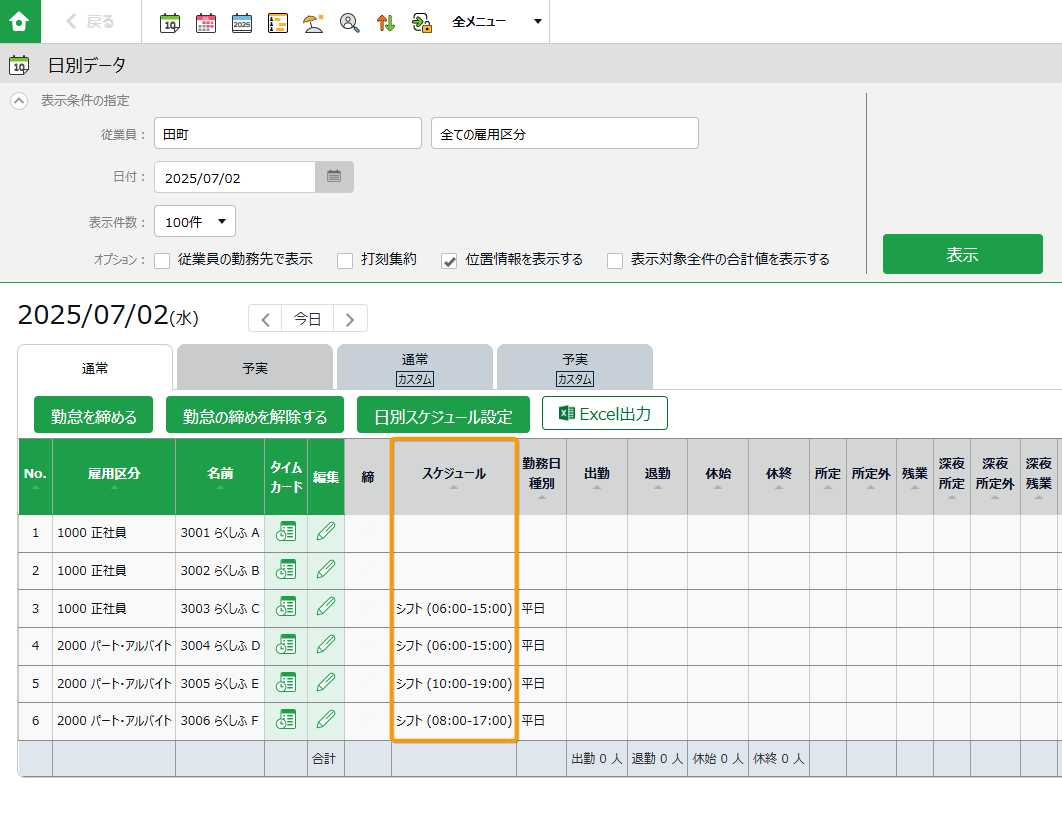The width and height of the screenshot is (1062, 832).
Task: Go to the next day arrow
Action: (350, 318)
